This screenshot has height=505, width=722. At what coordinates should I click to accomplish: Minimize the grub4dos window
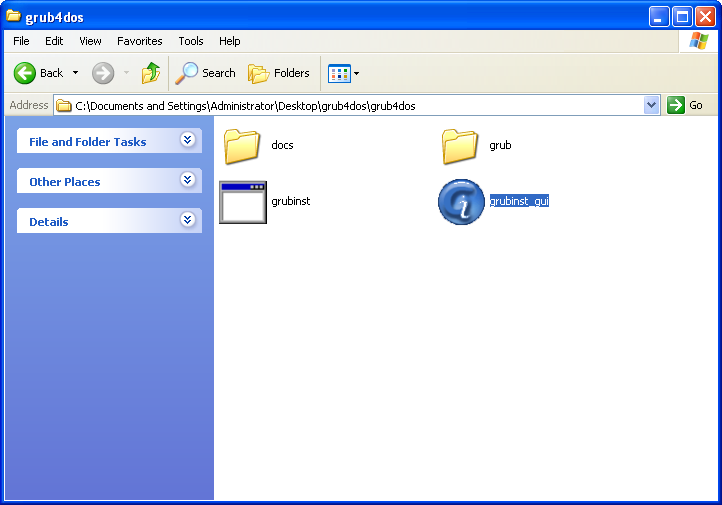coord(658,17)
